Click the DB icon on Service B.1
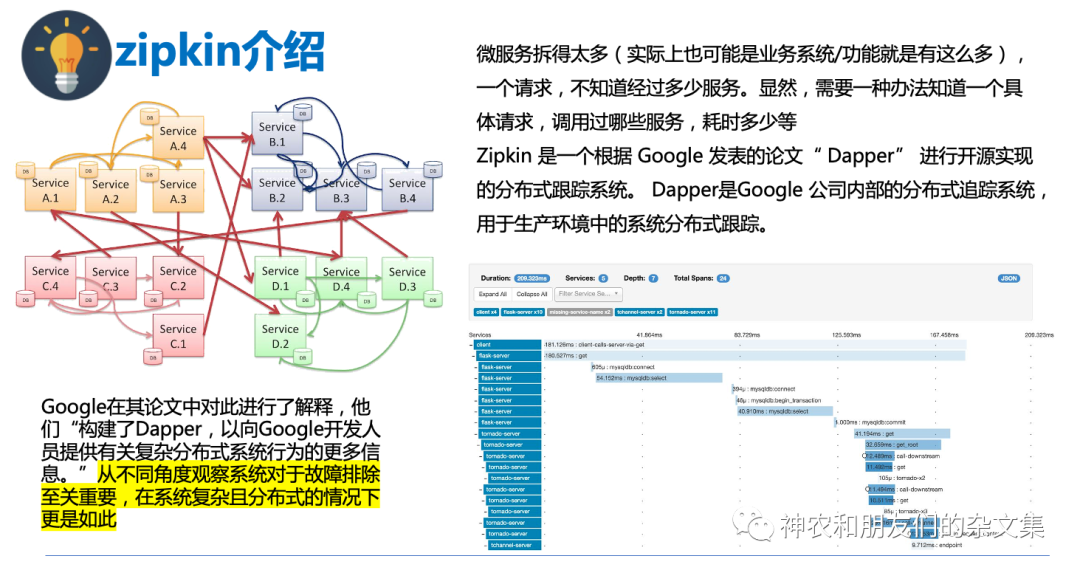The width and height of the screenshot is (1080, 573). pos(302,112)
